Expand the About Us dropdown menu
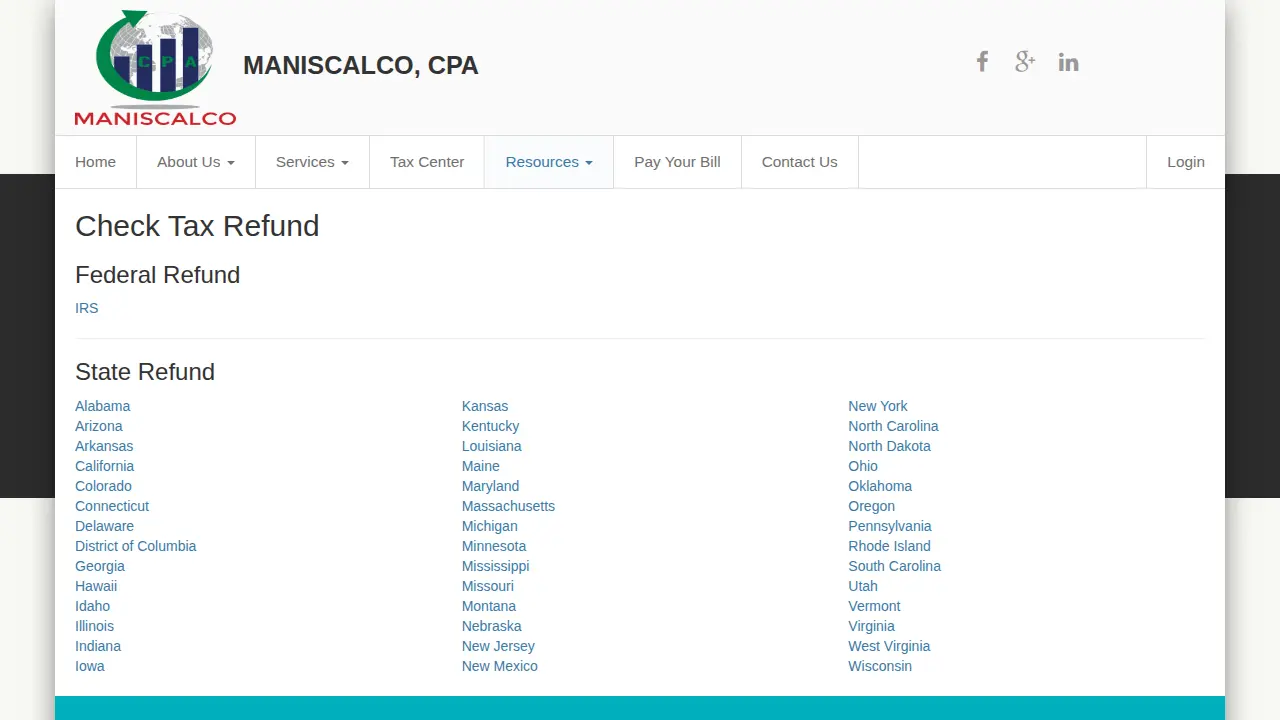1280x720 pixels. [196, 162]
